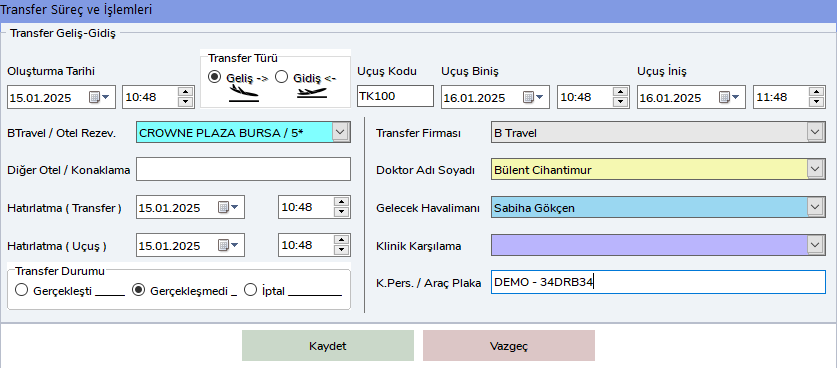Select the Geliş transfer type radio
The image size is (837, 368).
214,77
